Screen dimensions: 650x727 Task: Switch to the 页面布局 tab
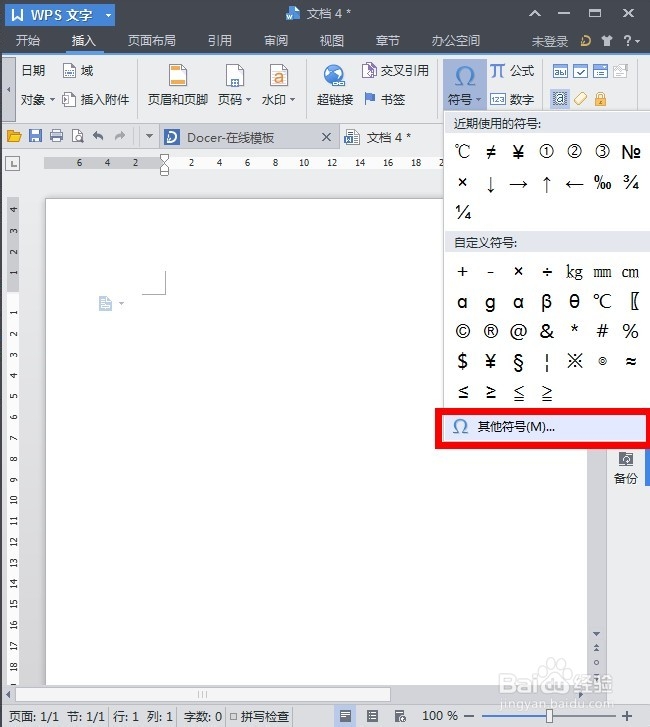[152, 41]
